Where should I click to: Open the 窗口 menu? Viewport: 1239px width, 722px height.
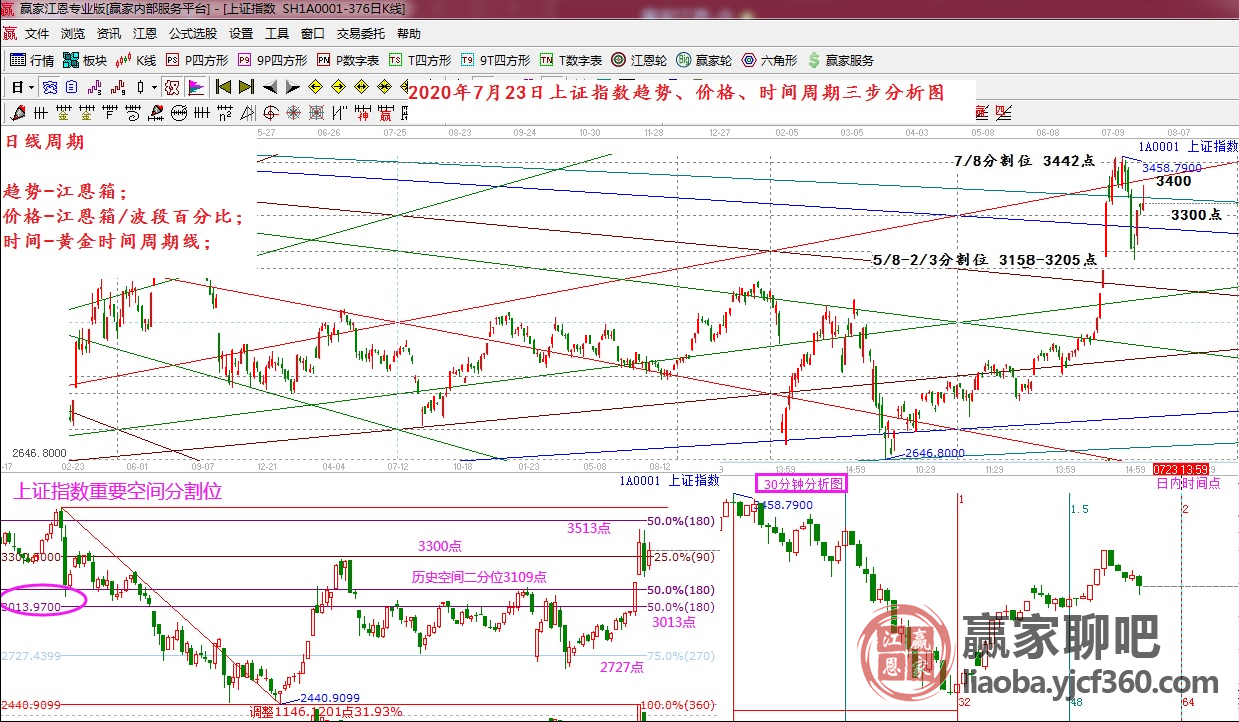313,33
